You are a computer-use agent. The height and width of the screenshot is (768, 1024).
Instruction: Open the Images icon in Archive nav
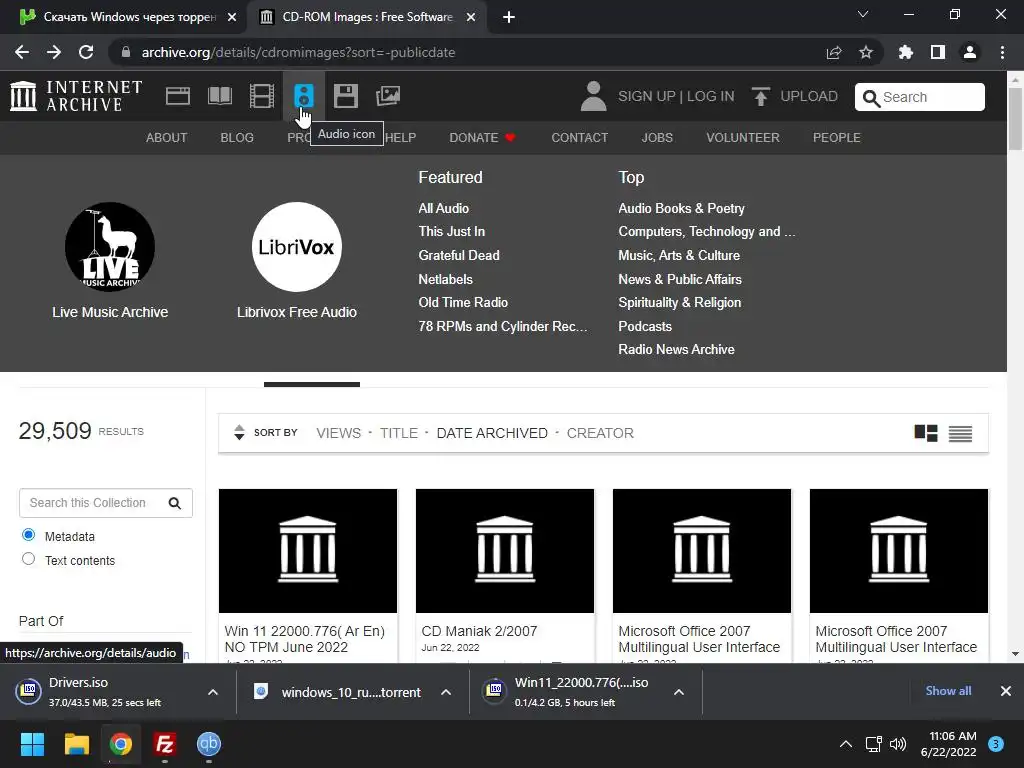click(x=388, y=96)
